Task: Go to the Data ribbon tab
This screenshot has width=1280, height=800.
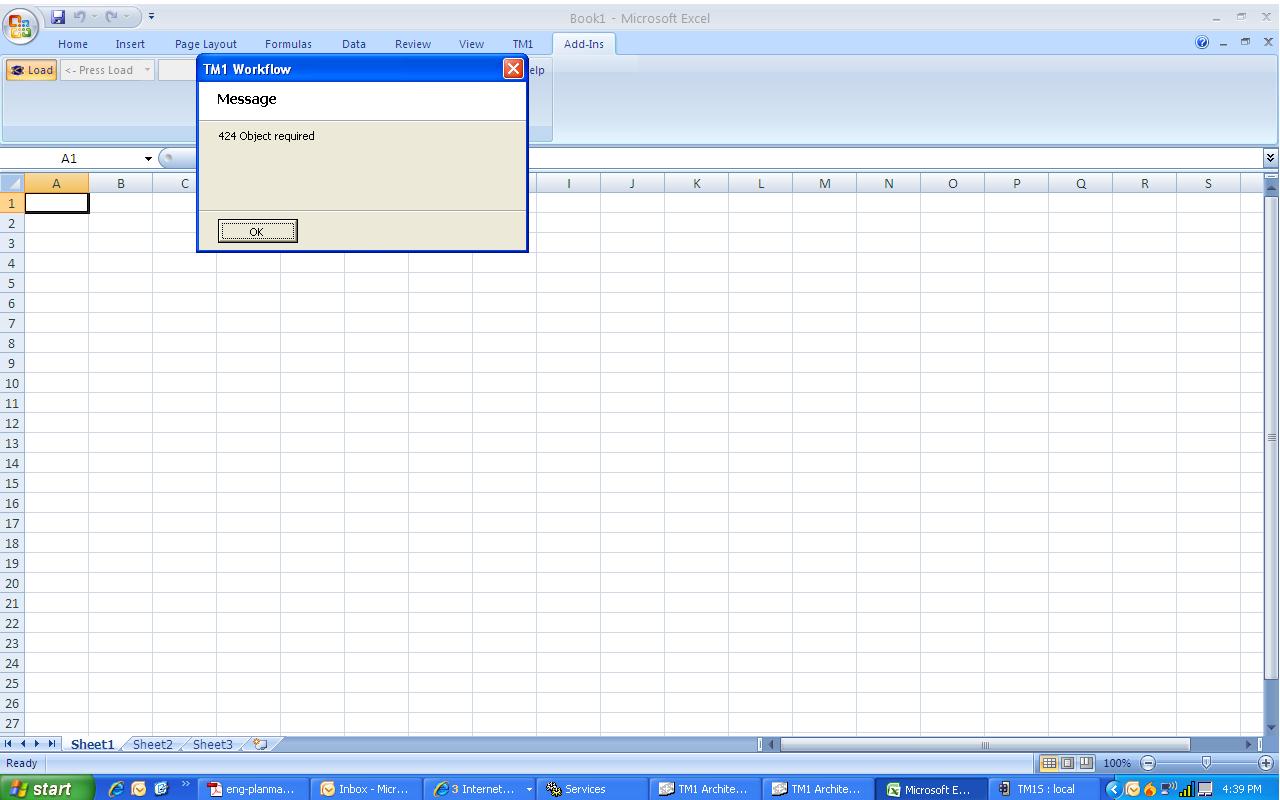Action: 354,44
